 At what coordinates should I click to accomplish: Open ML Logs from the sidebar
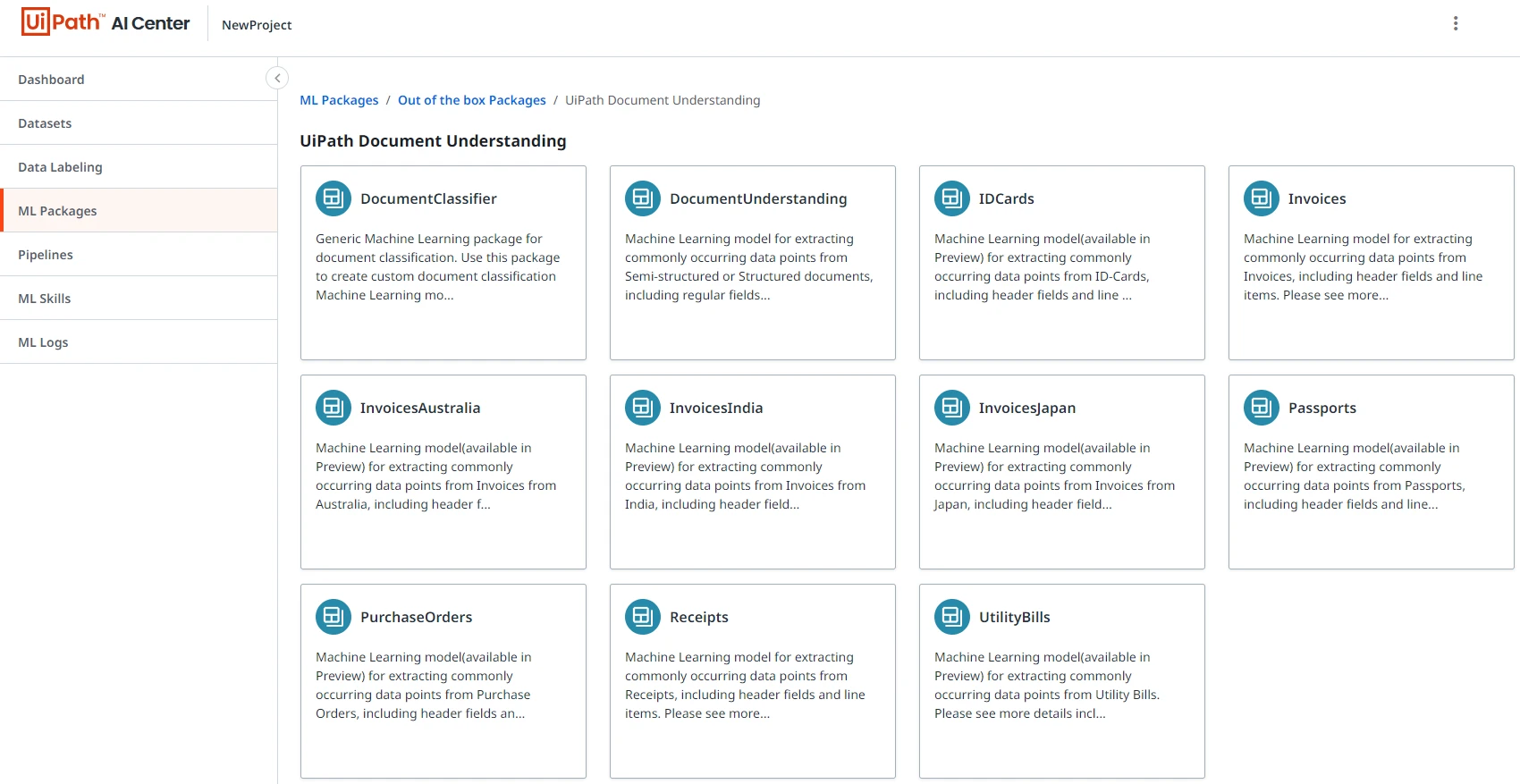[x=139, y=342]
